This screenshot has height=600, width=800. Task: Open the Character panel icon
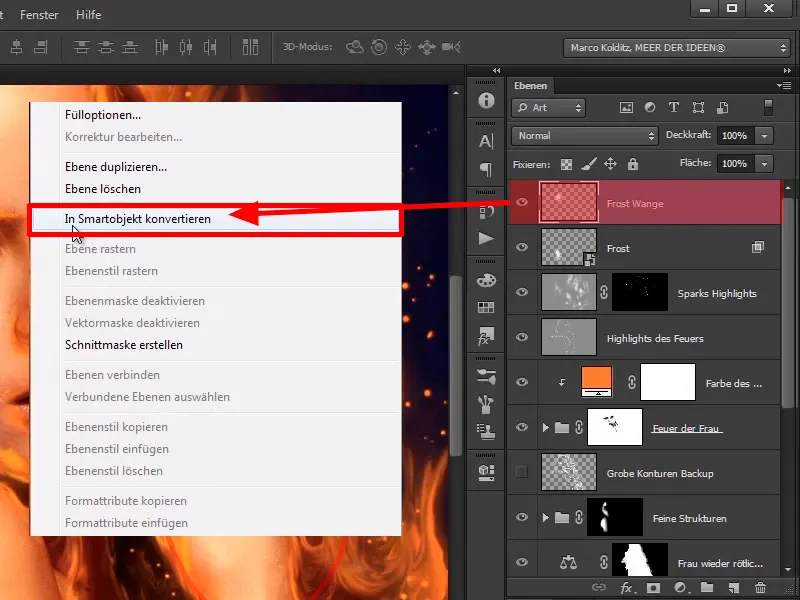coord(486,141)
